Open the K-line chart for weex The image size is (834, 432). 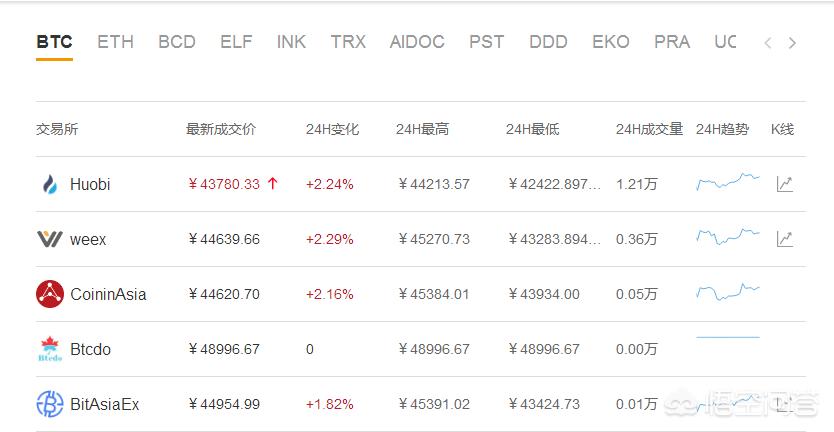tap(785, 239)
